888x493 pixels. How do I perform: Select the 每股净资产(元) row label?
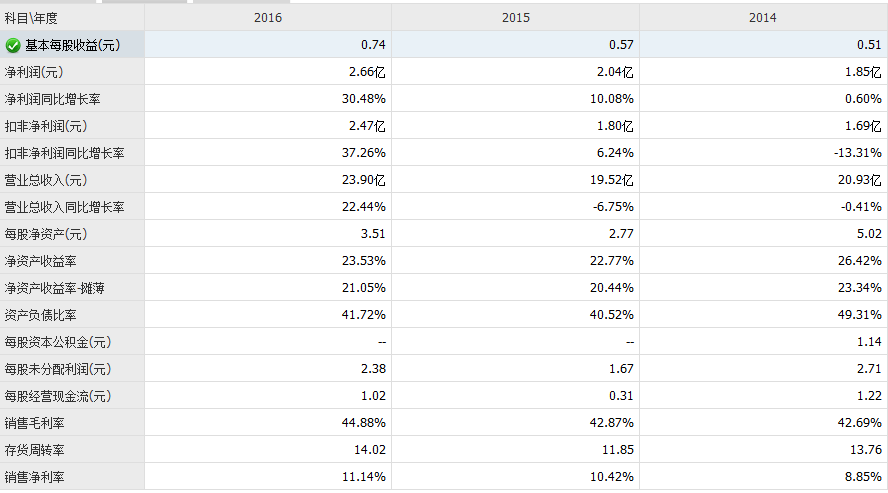pos(46,234)
